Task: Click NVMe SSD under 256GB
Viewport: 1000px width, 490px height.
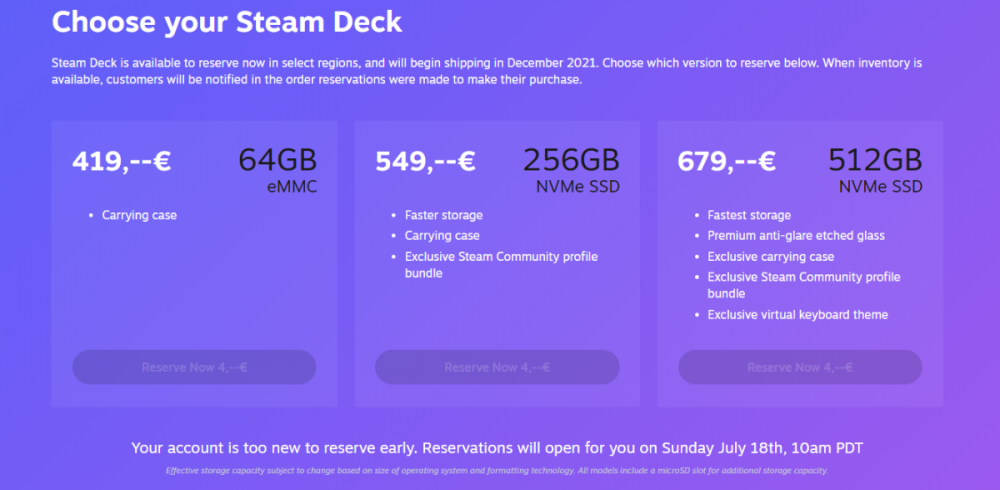Action: 578,187
